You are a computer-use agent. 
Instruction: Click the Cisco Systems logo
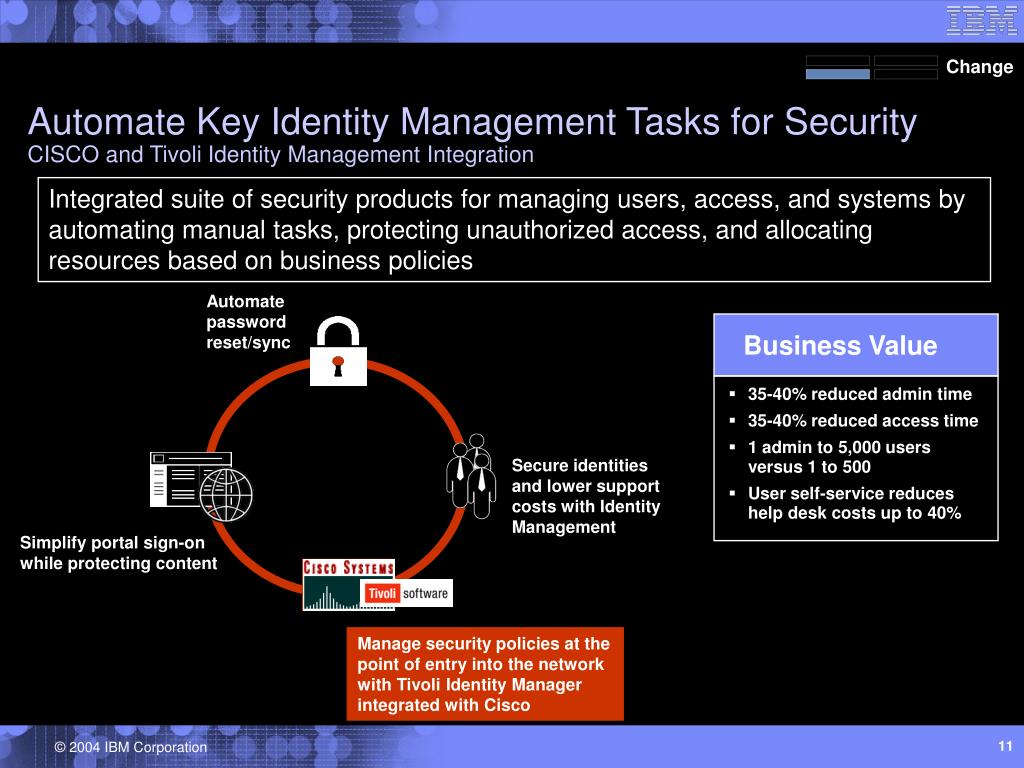(349, 584)
